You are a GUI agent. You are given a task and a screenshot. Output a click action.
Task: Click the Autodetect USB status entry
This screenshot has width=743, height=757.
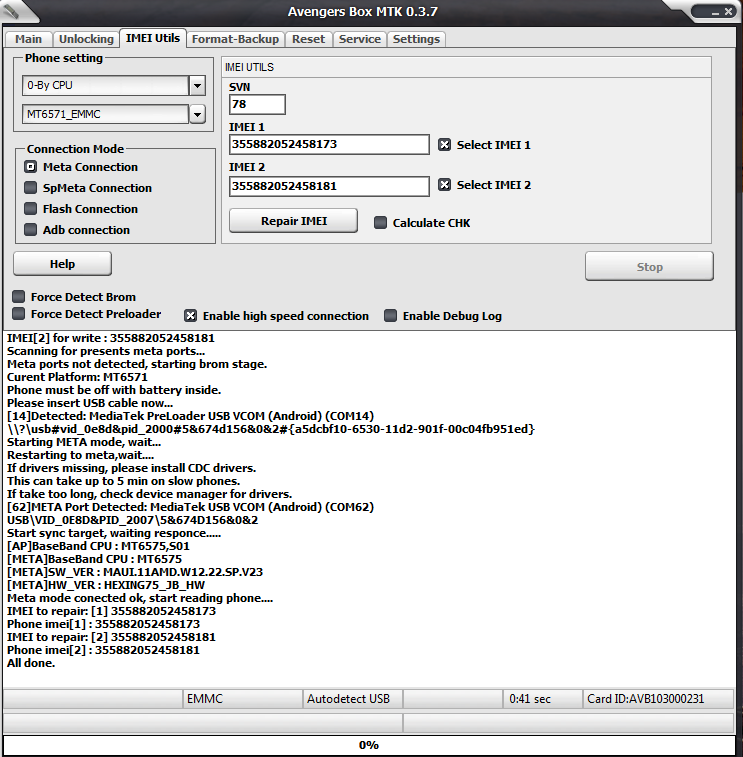coord(352,699)
